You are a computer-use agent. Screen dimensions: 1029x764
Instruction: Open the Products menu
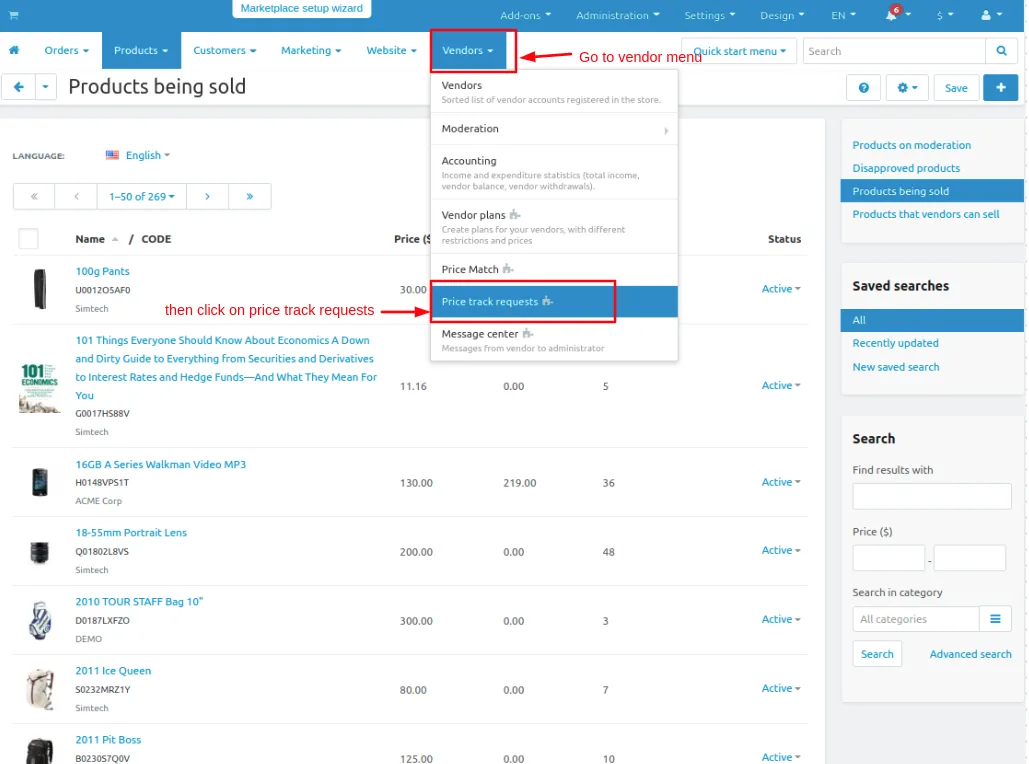[141, 50]
